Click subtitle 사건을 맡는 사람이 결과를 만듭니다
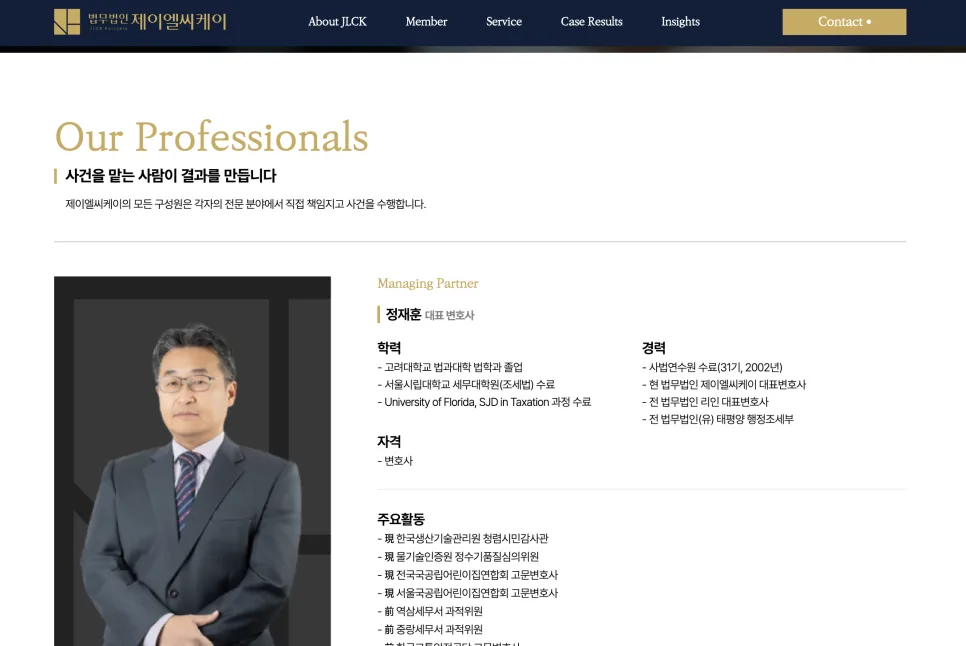Image resolution: width=966 pixels, height=646 pixels. coord(171,176)
